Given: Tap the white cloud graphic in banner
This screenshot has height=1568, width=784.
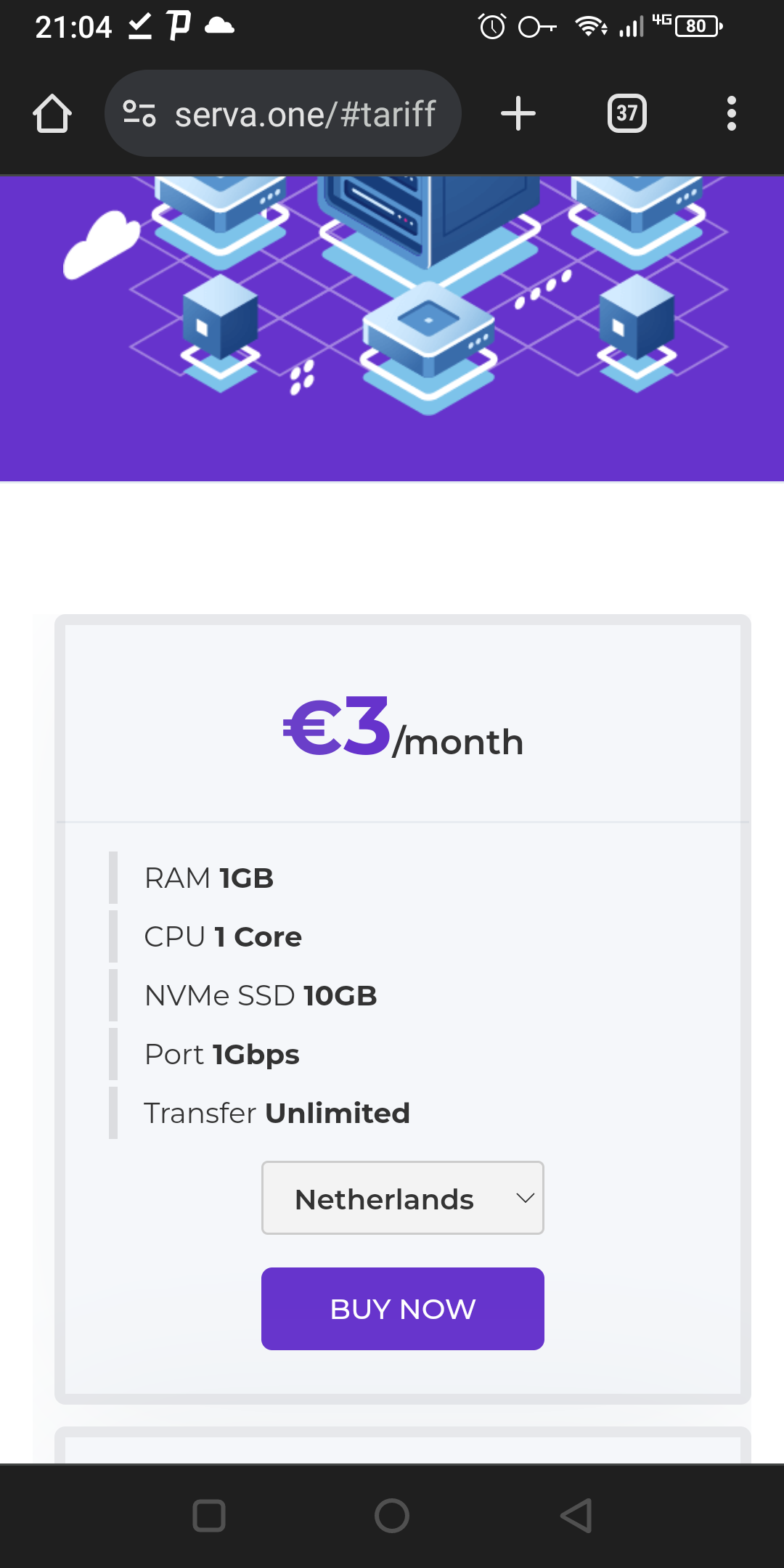Looking at the screenshot, I should click(102, 245).
